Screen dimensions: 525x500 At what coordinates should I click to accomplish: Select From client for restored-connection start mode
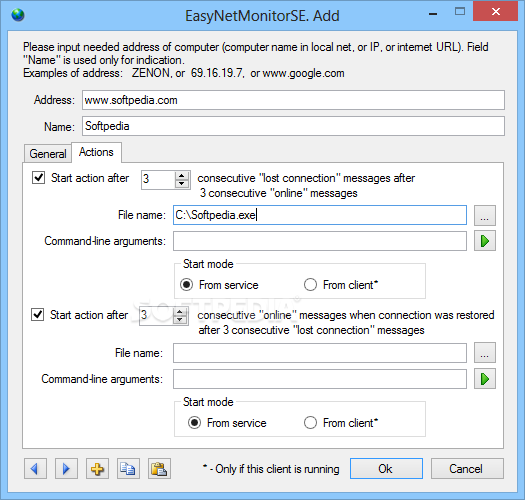(x=310, y=423)
